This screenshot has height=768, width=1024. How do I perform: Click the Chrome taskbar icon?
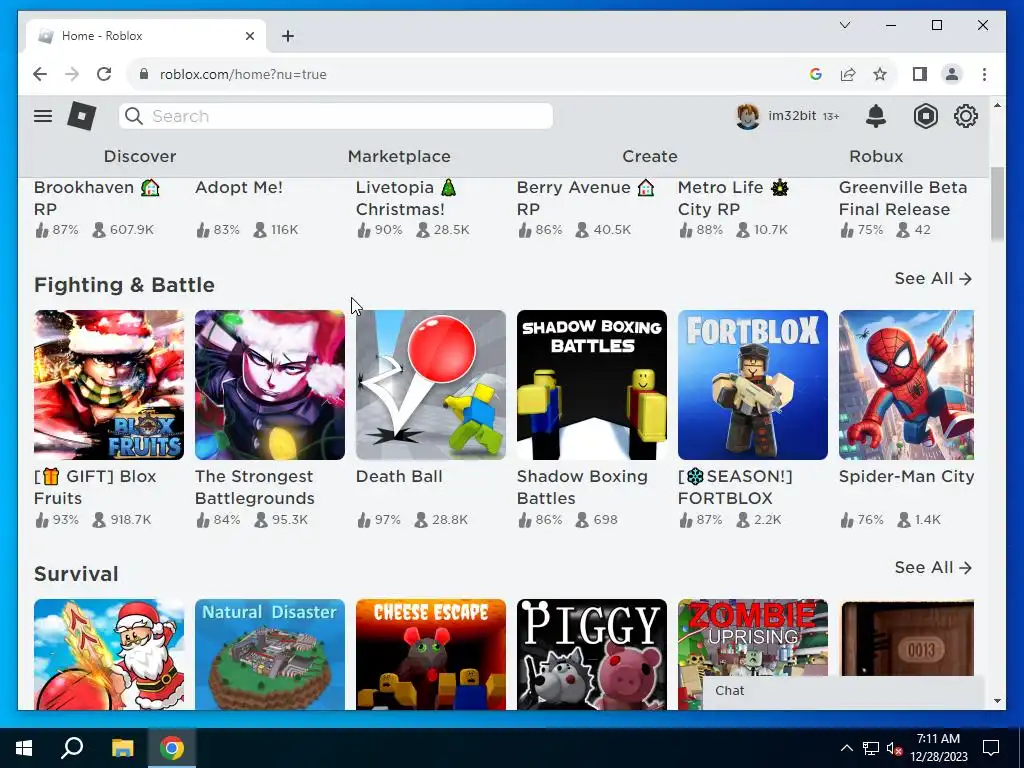pos(172,748)
